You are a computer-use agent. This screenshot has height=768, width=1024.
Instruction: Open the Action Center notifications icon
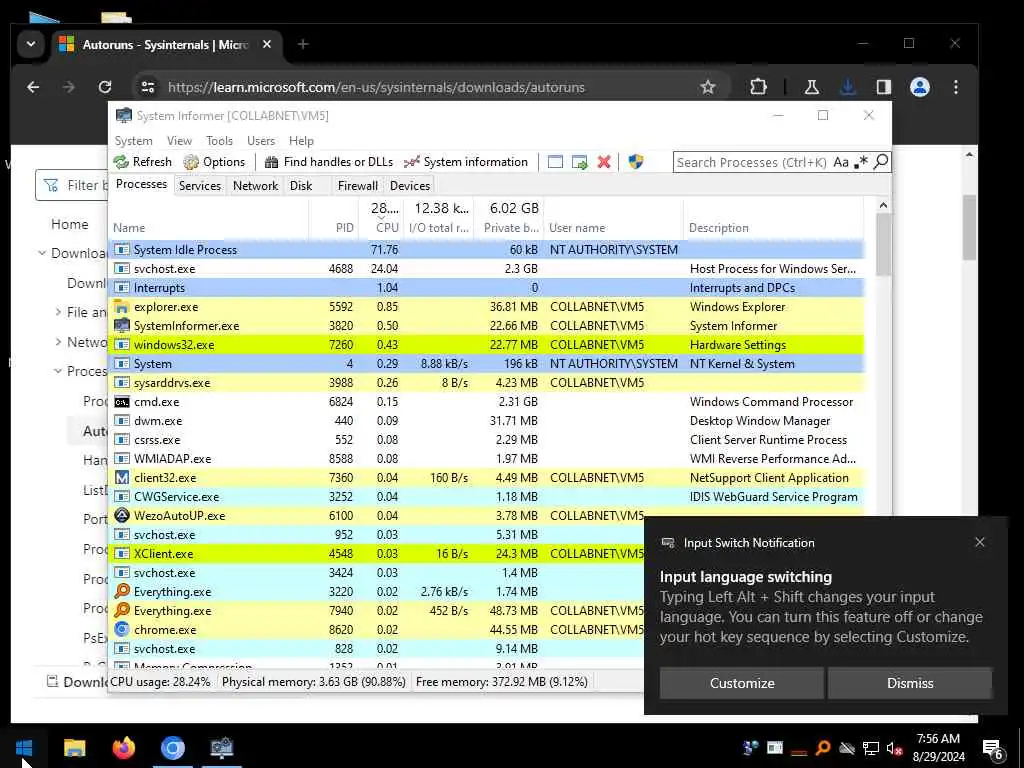993,748
